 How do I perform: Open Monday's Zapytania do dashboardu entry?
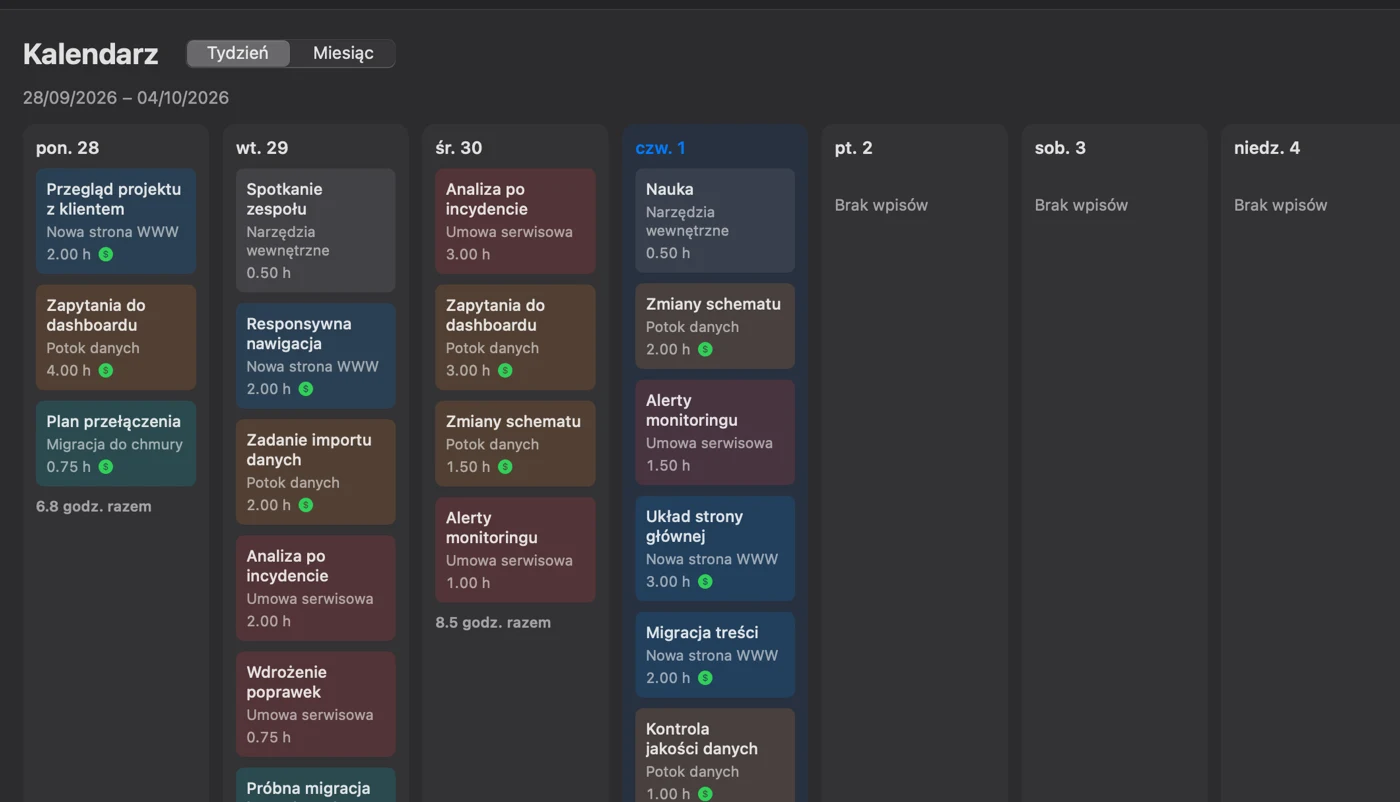(116, 337)
